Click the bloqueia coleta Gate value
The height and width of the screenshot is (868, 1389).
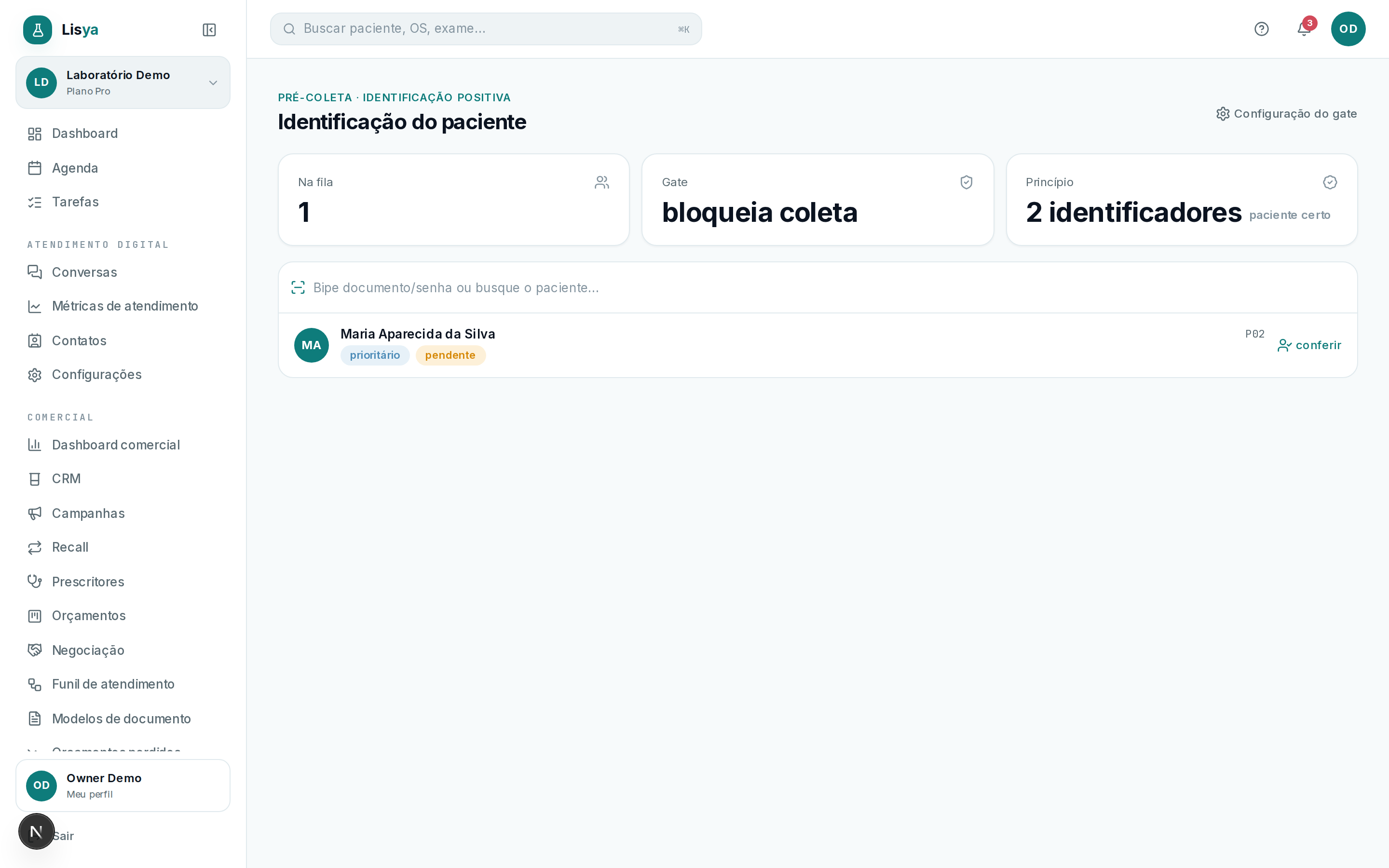[x=759, y=212]
